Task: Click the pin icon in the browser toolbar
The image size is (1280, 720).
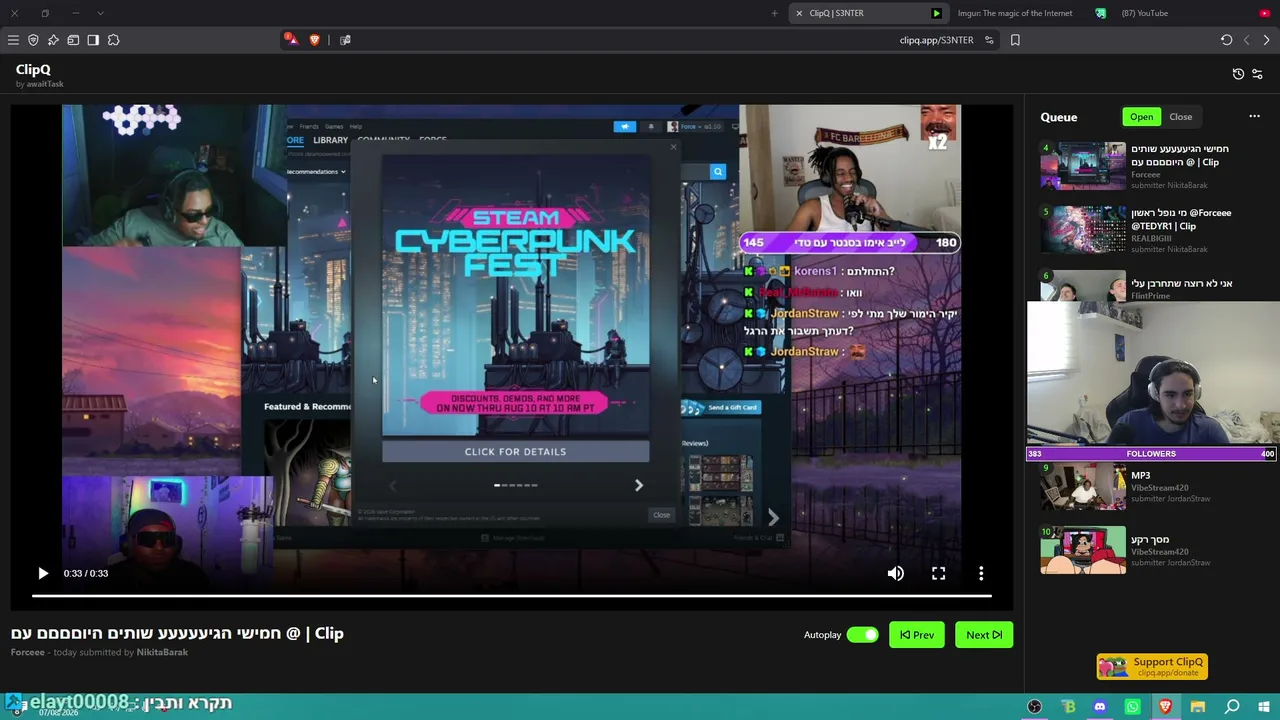Action: point(53,40)
